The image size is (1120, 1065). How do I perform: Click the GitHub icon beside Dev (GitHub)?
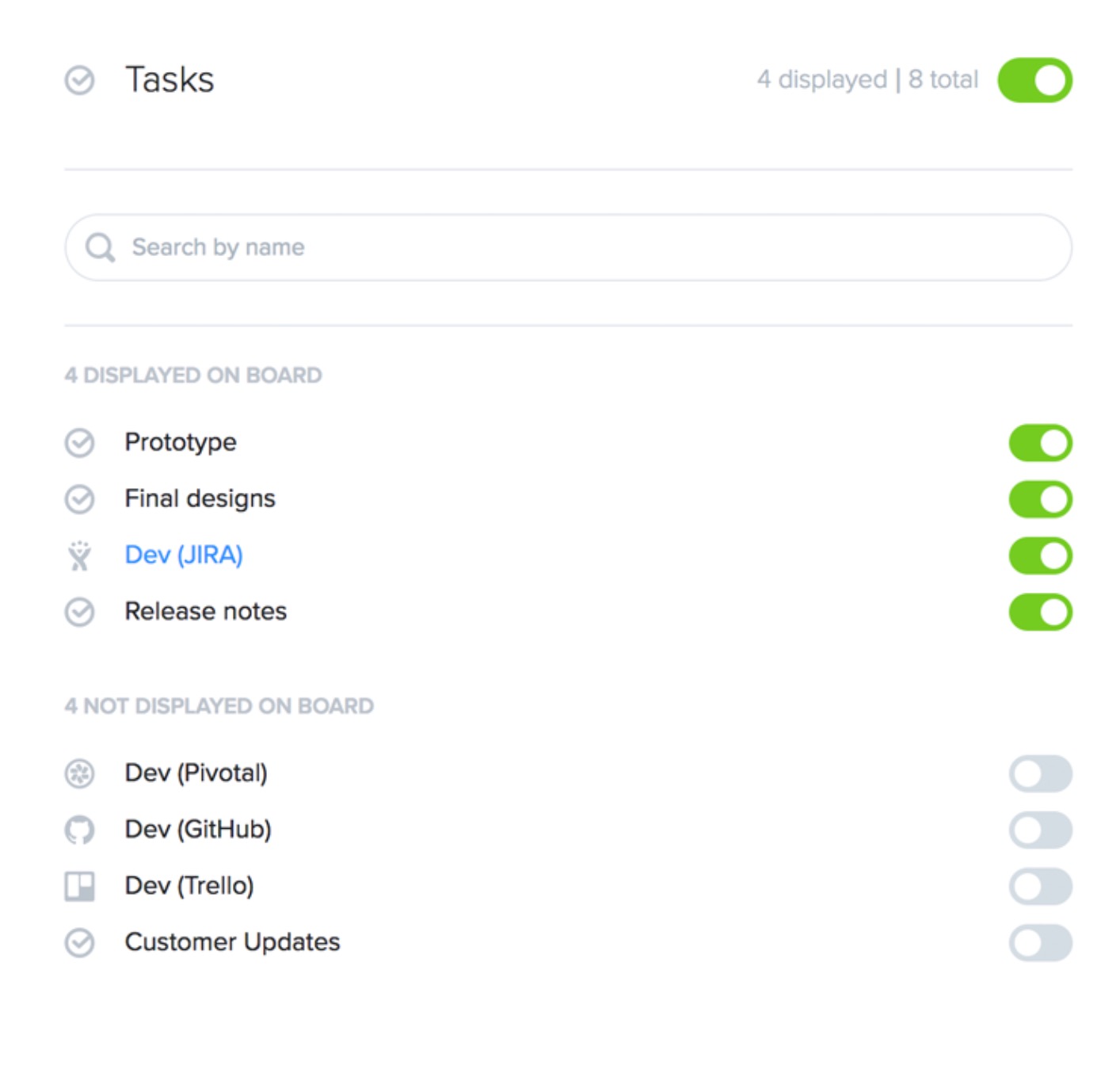coord(79,830)
